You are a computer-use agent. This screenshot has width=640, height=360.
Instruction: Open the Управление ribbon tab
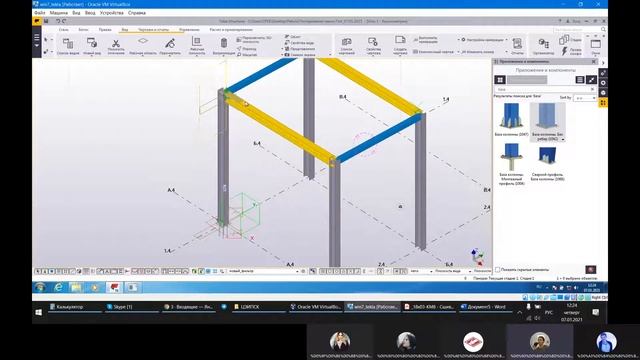[x=189, y=30]
